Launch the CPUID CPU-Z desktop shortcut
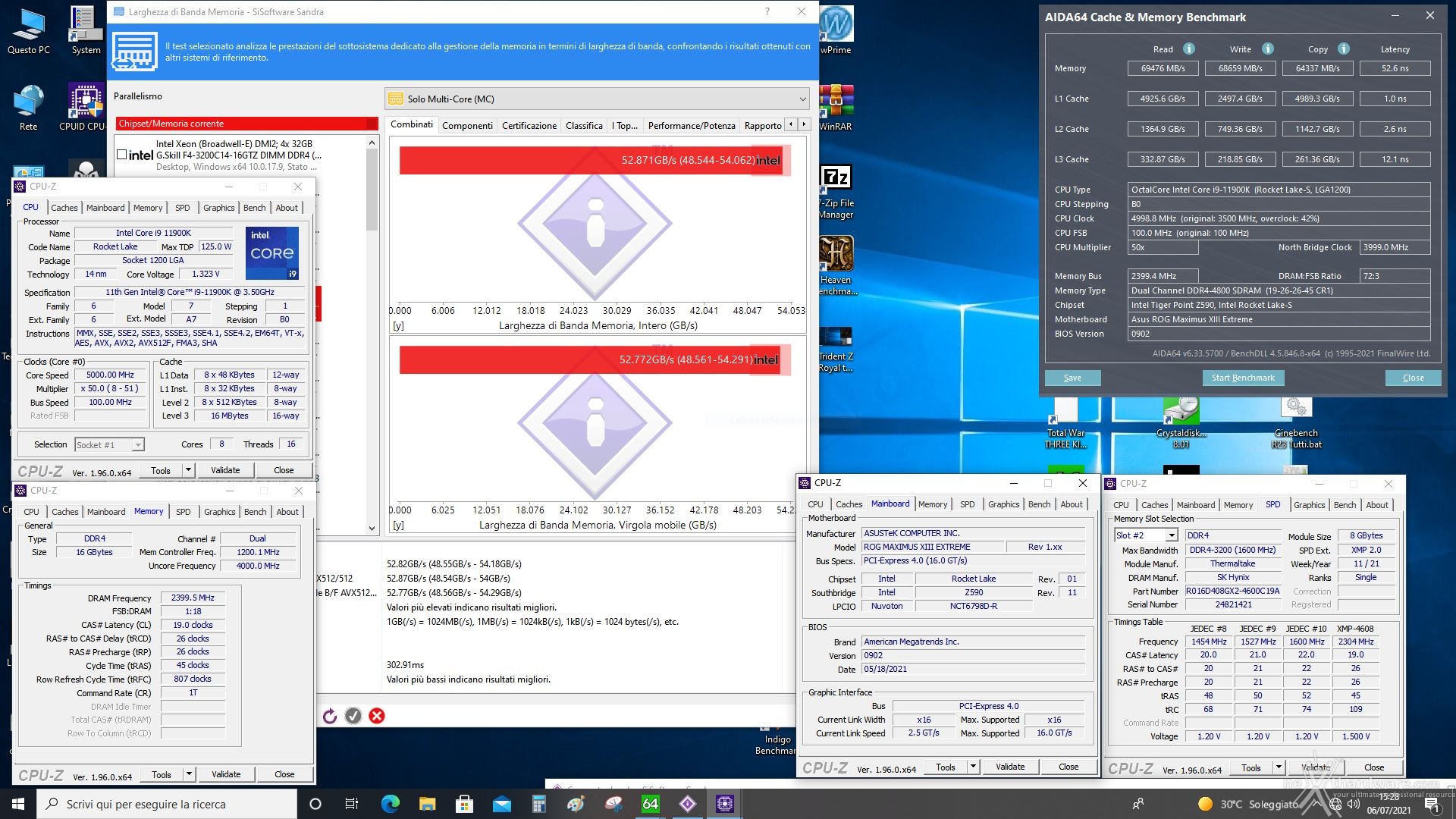This screenshot has height=819, width=1456. [83, 108]
